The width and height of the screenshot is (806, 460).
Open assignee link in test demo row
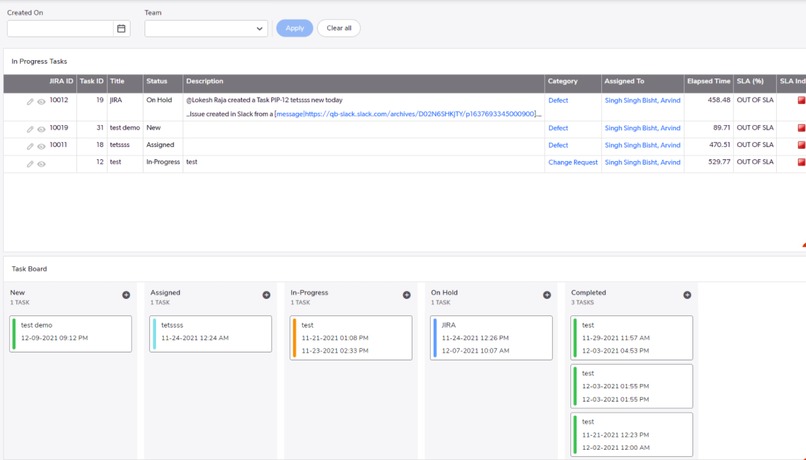643,128
